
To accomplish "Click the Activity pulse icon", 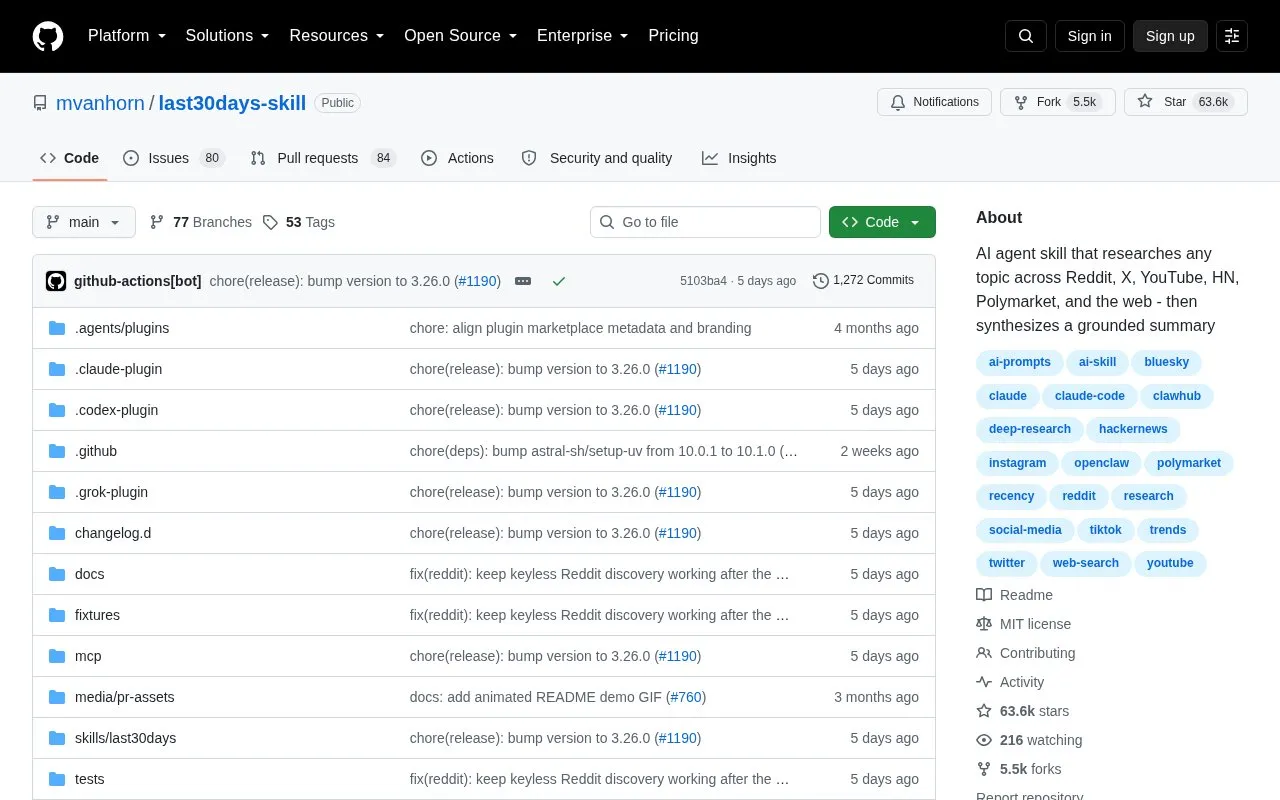I will 984,682.
